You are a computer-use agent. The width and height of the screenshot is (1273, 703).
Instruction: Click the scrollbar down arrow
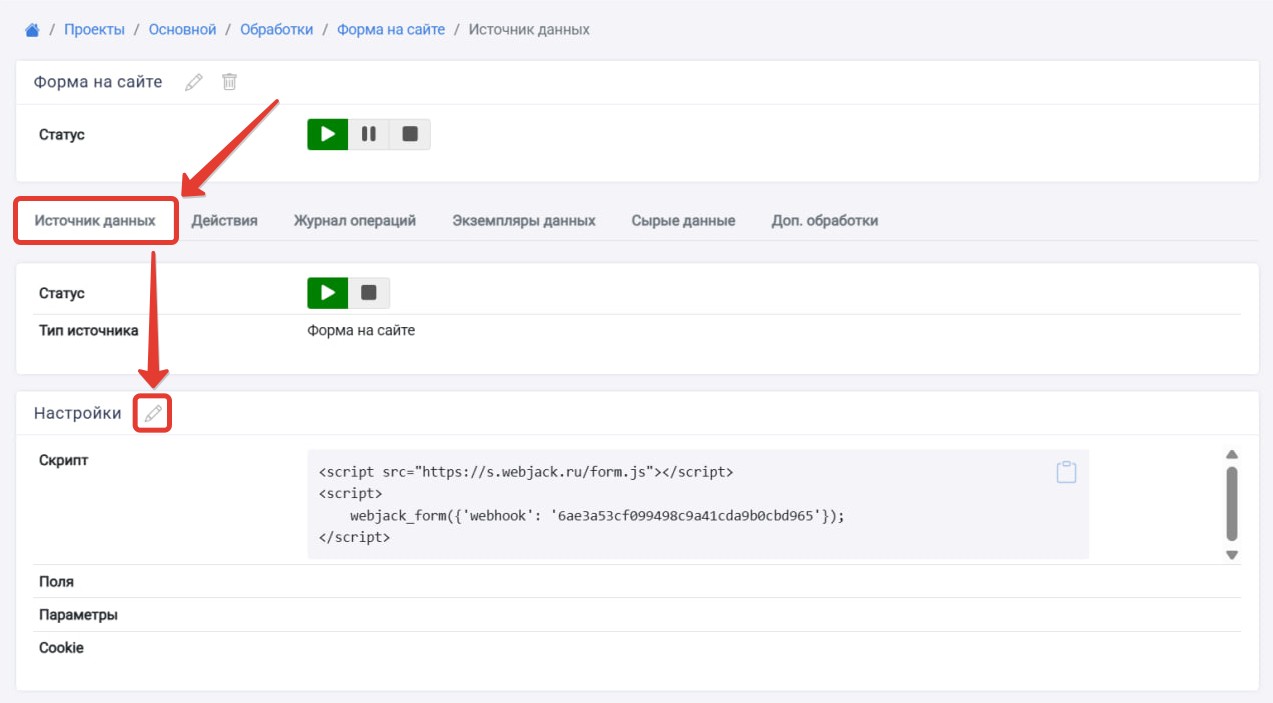[x=1232, y=554]
